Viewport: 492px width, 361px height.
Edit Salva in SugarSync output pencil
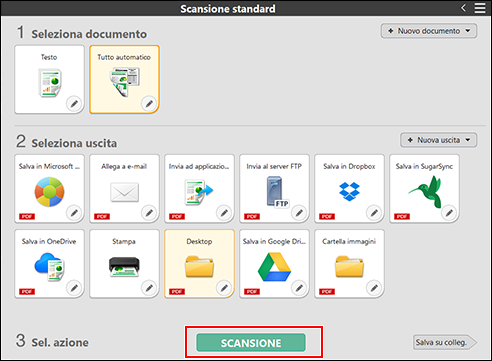click(449, 212)
